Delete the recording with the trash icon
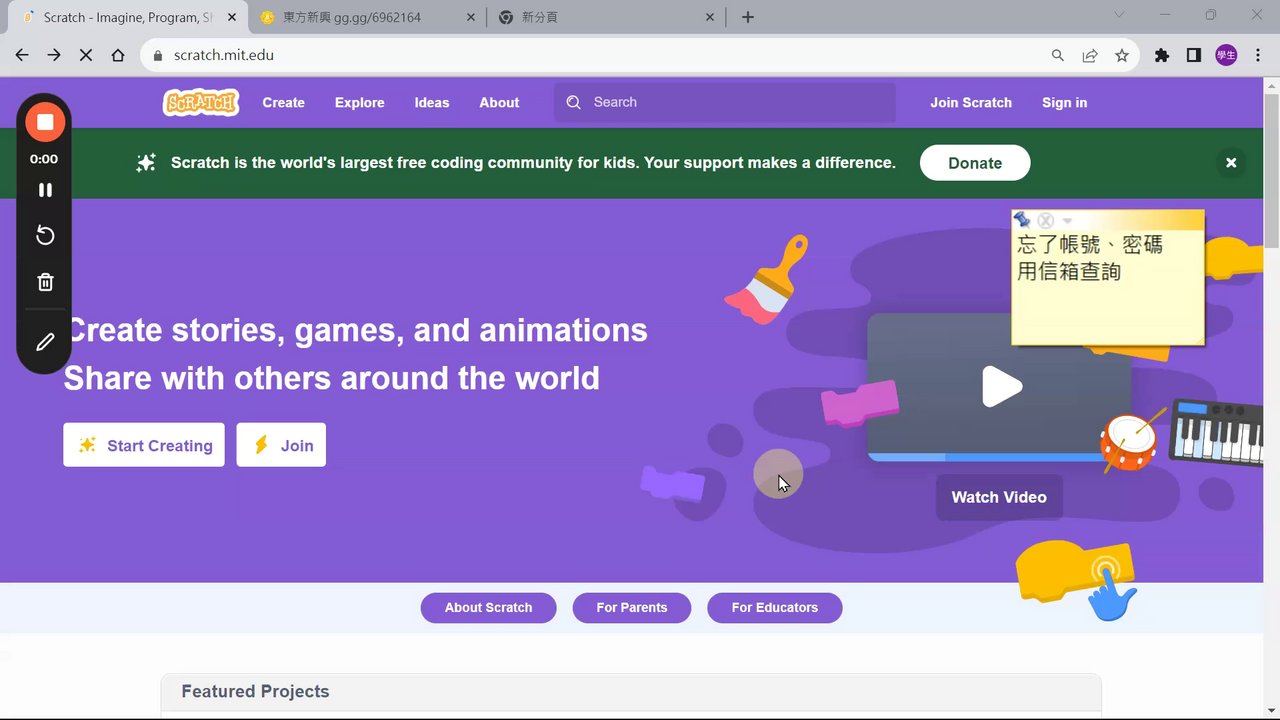The width and height of the screenshot is (1280, 720). pyautogui.click(x=45, y=282)
